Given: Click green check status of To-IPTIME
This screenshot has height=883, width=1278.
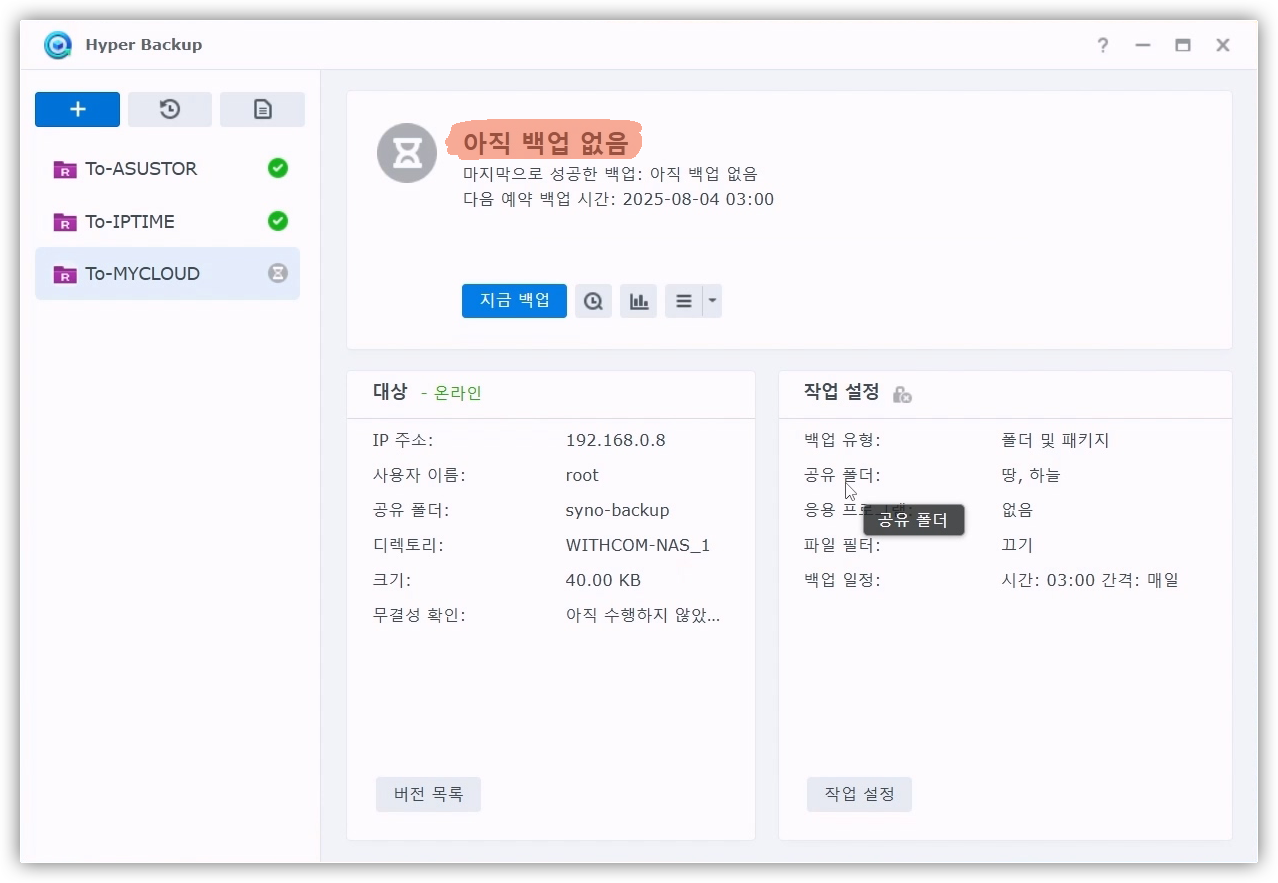Looking at the screenshot, I should point(278,221).
